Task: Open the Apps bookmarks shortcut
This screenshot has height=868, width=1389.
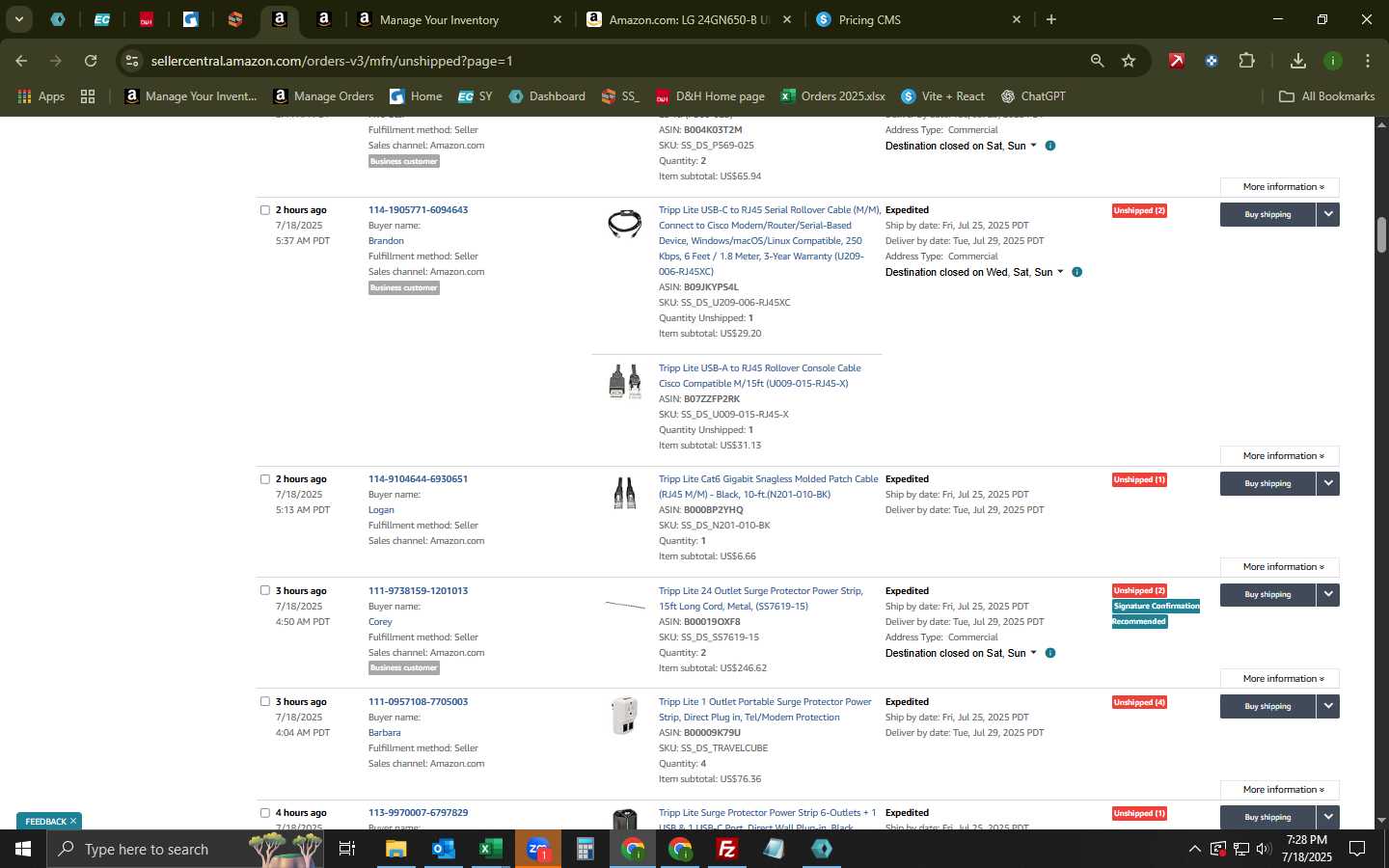Action: [x=41, y=96]
